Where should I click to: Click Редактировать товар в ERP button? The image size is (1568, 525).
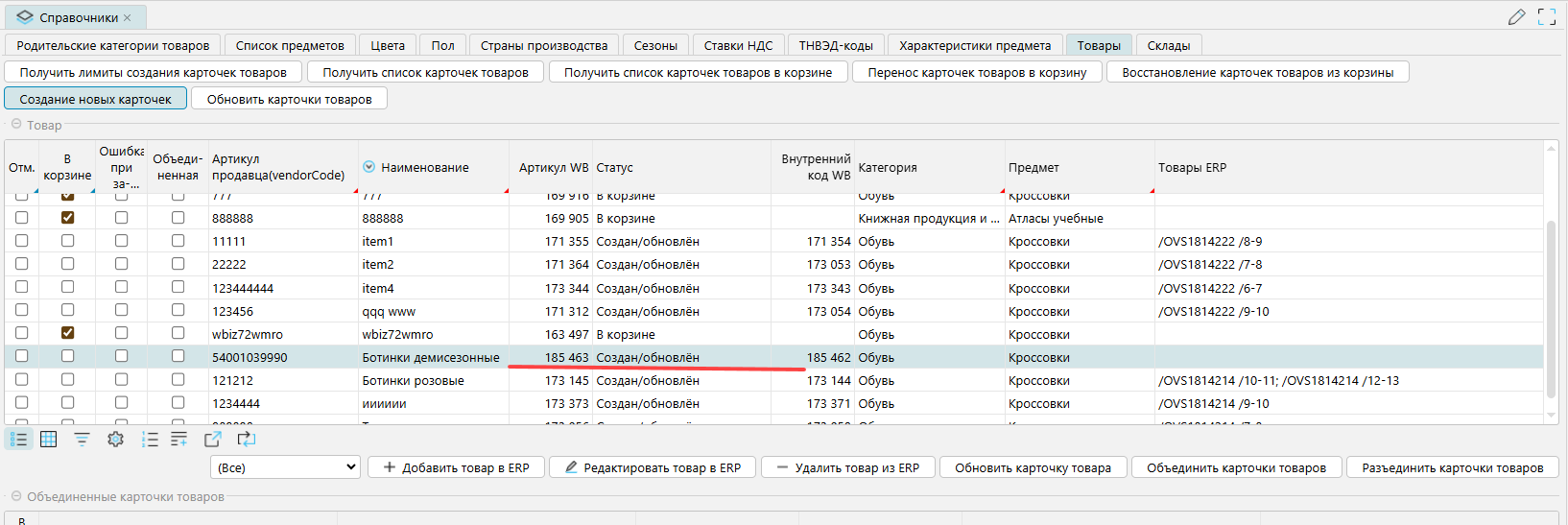[653, 467]
